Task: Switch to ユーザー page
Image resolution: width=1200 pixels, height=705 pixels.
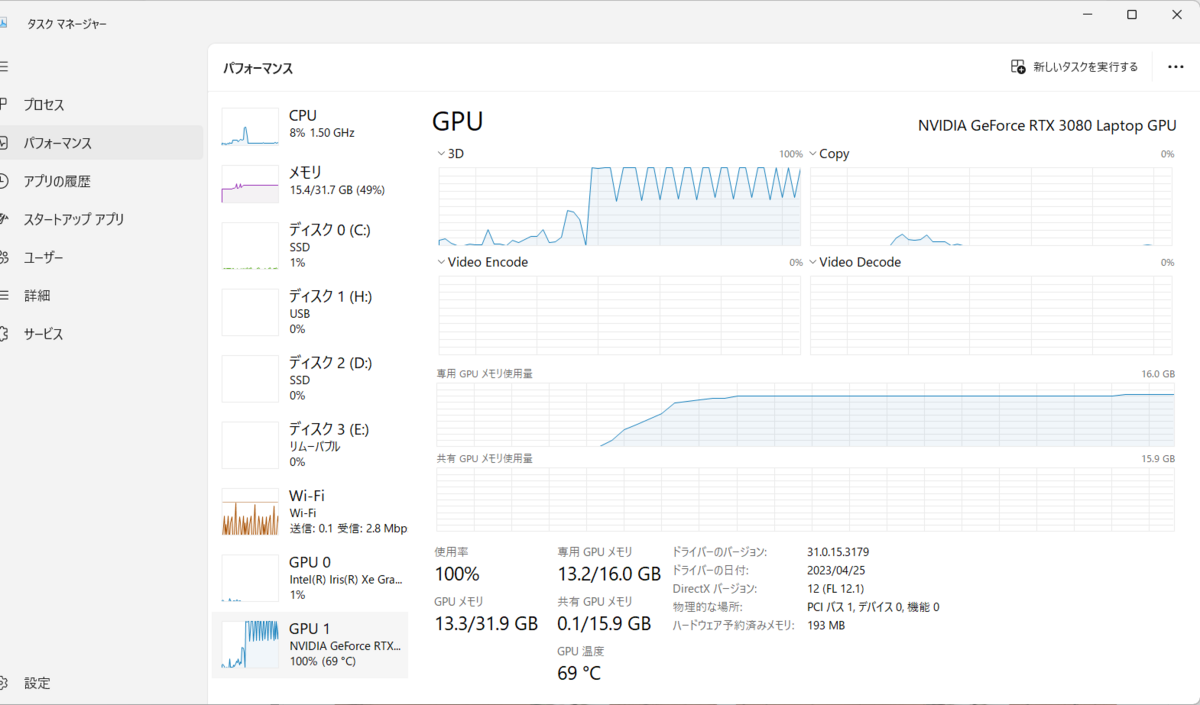Action: coord(101,257)
